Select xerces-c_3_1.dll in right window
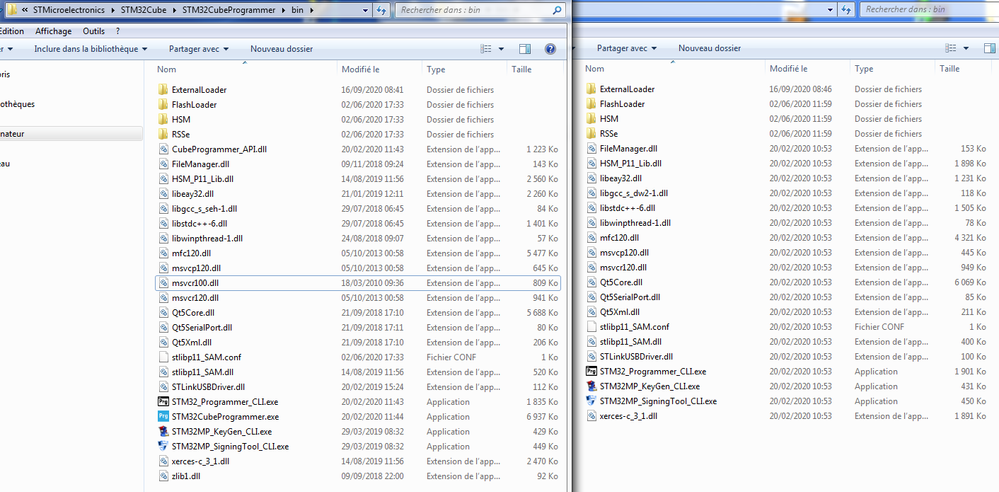Image resolution: width=999 pixels, height=492 pixels. click(629, 416)
